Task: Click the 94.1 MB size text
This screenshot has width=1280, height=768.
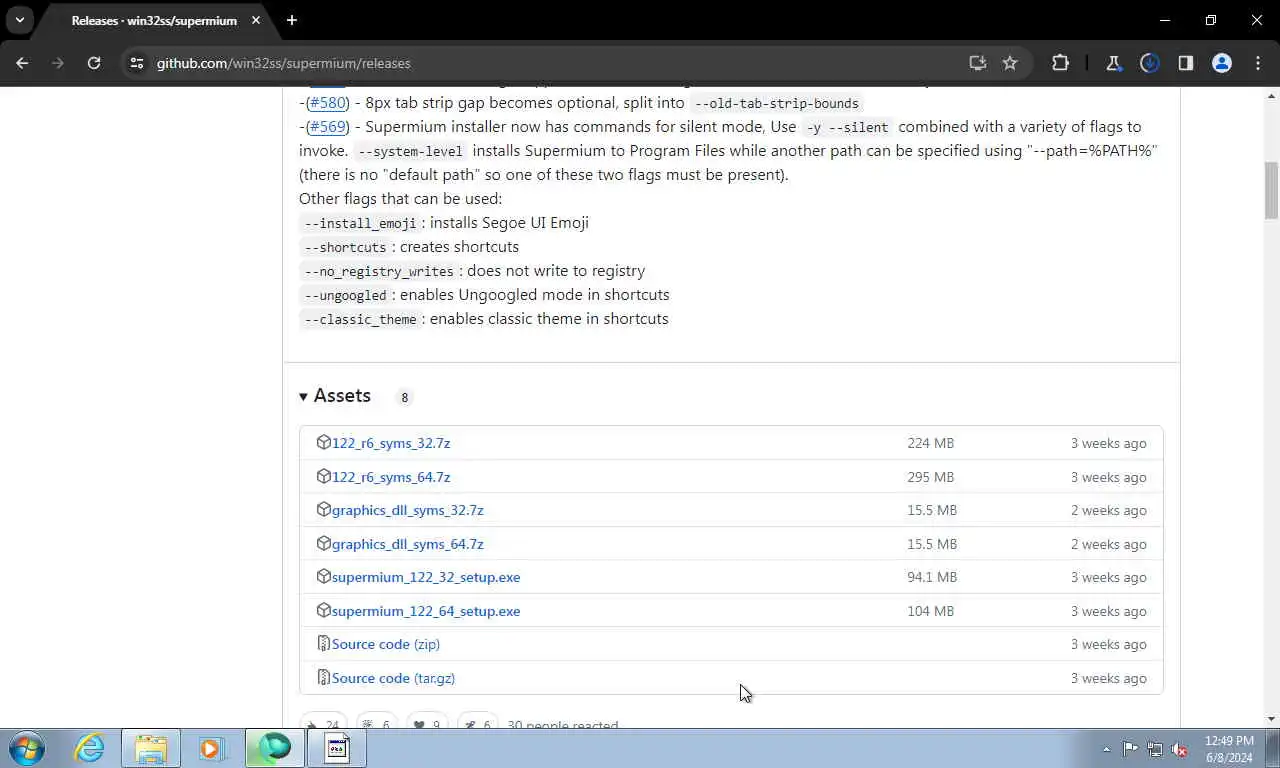Action: pos(932,577)
